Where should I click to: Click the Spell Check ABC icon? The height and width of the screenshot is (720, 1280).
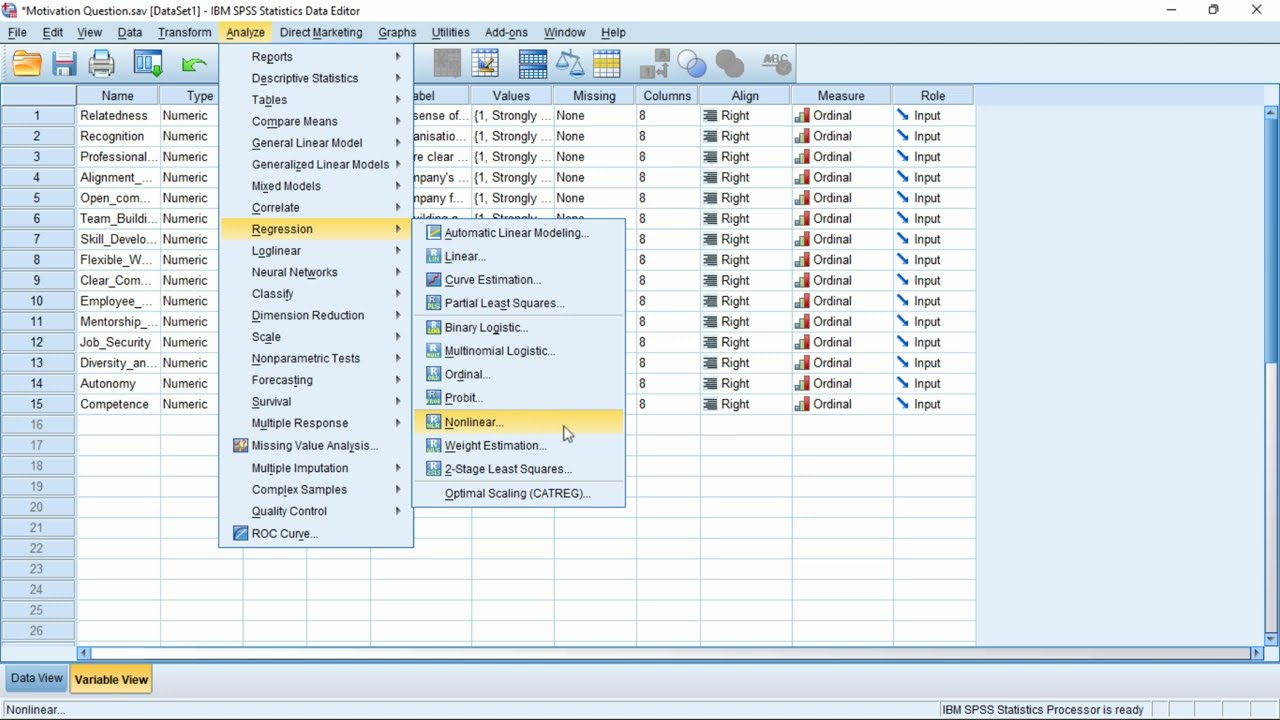776,64
